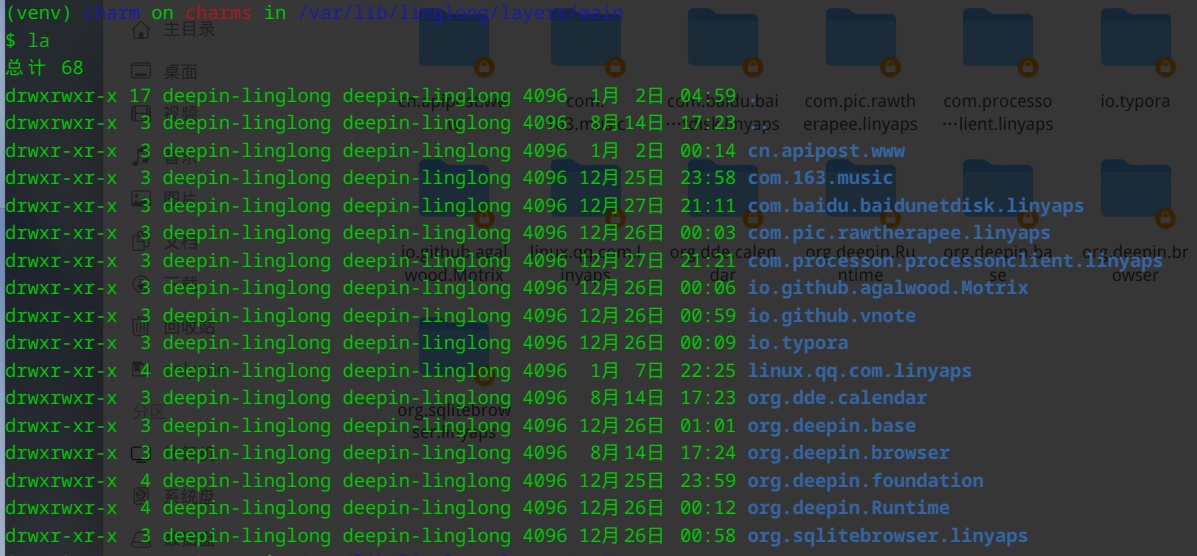Open 系统盘 system disk in file manager sidebar
Screen dimensions: 1197x556
point(141,496)
